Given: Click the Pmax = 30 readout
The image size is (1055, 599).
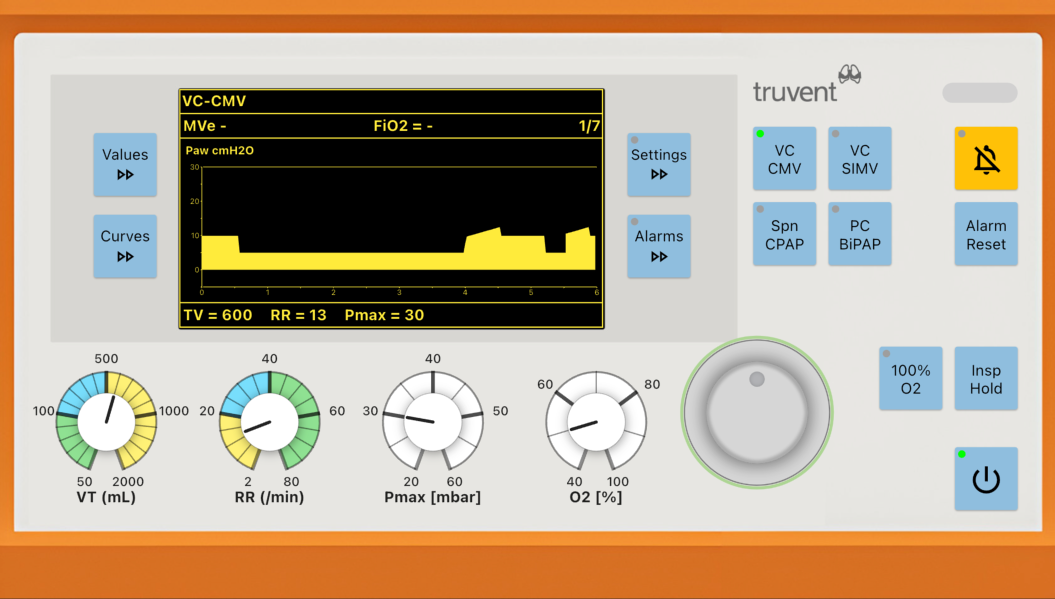Looking at the screenshot, I should 384,315.
